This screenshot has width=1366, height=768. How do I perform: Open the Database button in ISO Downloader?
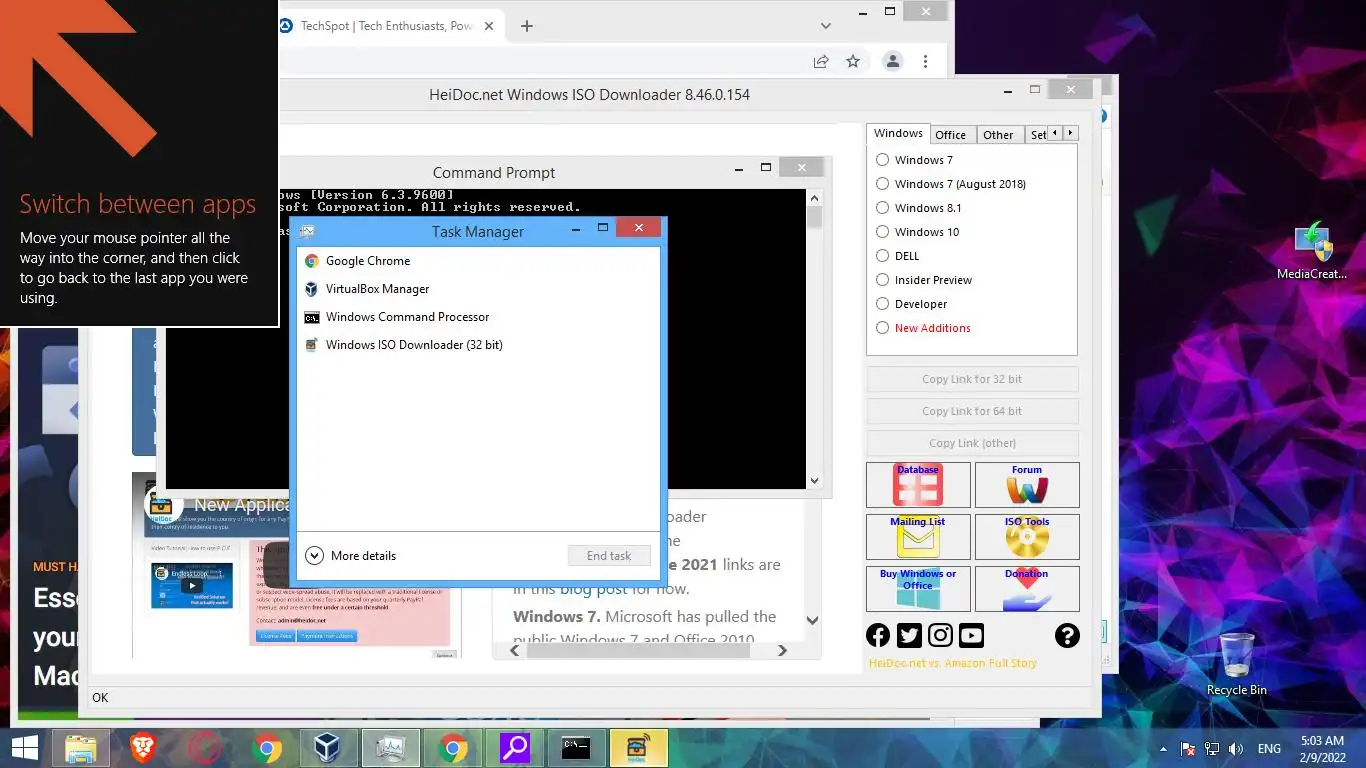tap(918, 484)
